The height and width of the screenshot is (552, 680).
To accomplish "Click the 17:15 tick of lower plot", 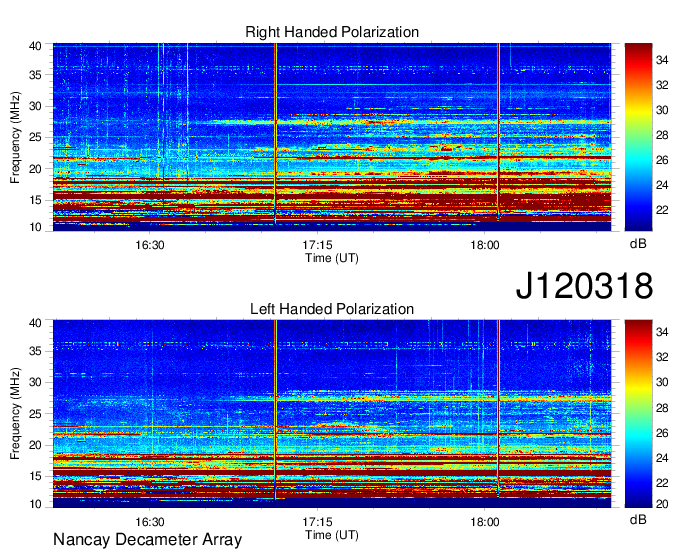I will (x=317, y=522).
